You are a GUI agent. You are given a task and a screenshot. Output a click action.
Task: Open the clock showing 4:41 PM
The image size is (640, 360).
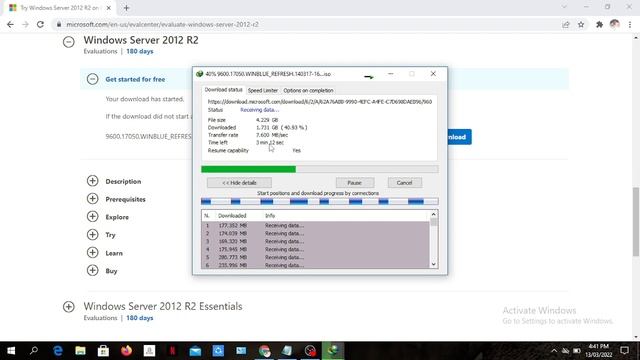point(599,351)
